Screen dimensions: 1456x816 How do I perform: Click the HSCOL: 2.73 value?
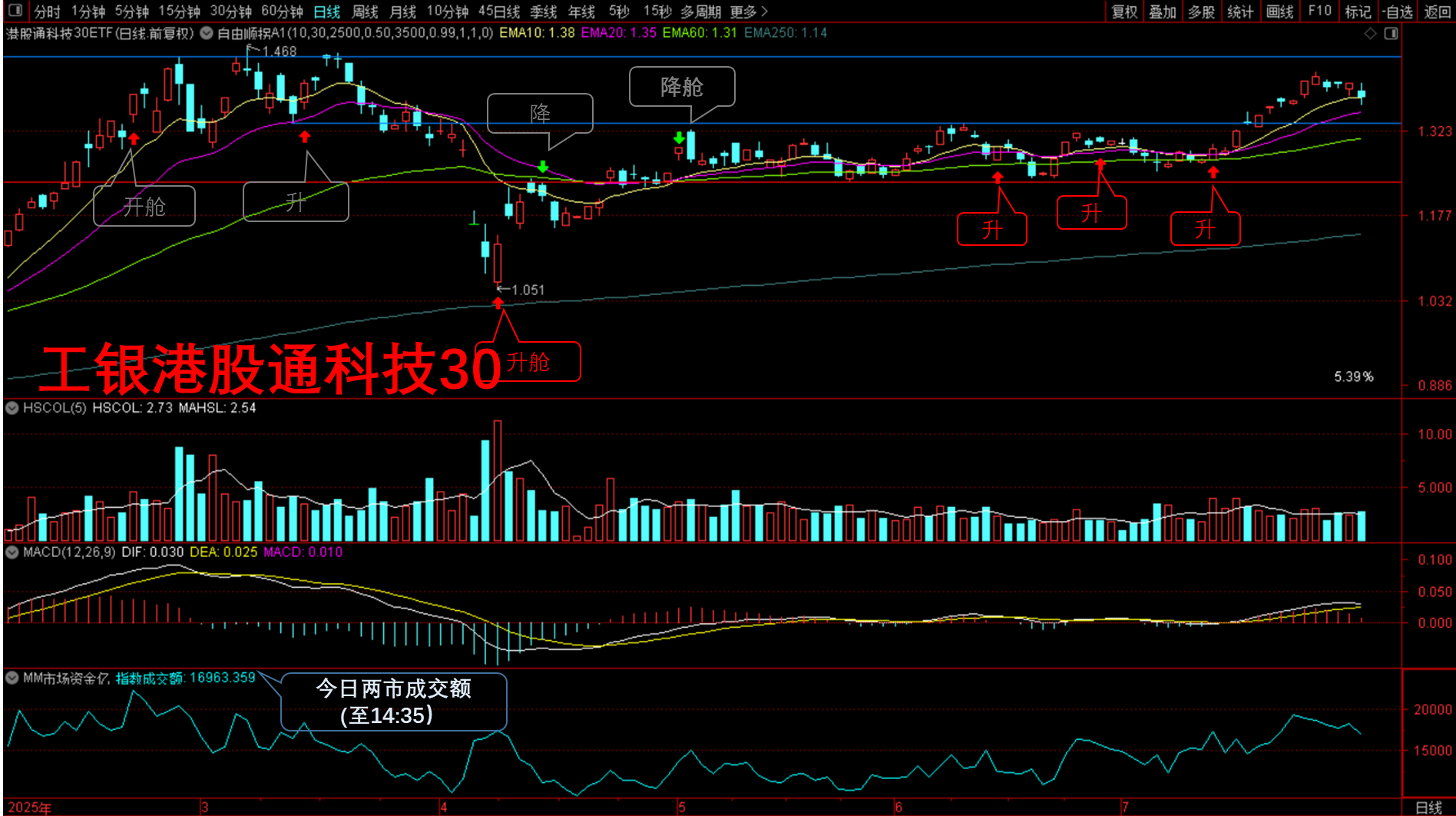pyautogui.click(x=132, y=407)
